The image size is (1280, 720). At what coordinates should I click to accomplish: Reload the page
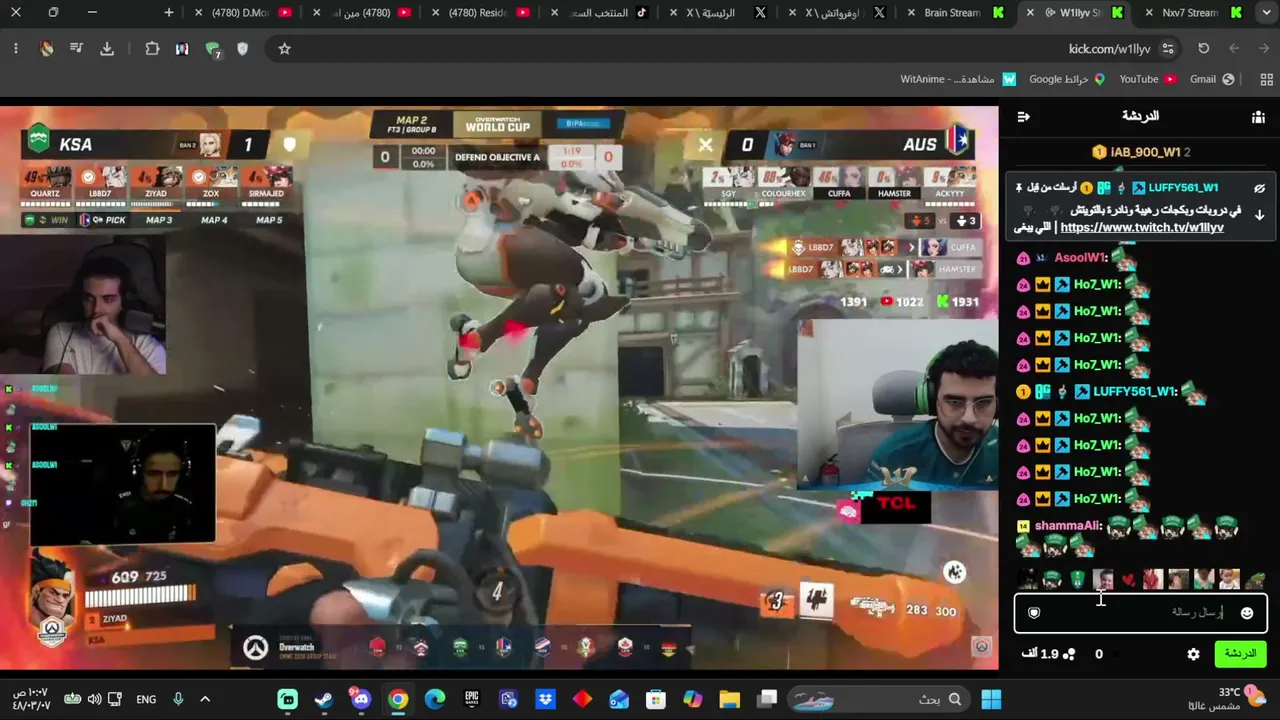[1204, 49]
